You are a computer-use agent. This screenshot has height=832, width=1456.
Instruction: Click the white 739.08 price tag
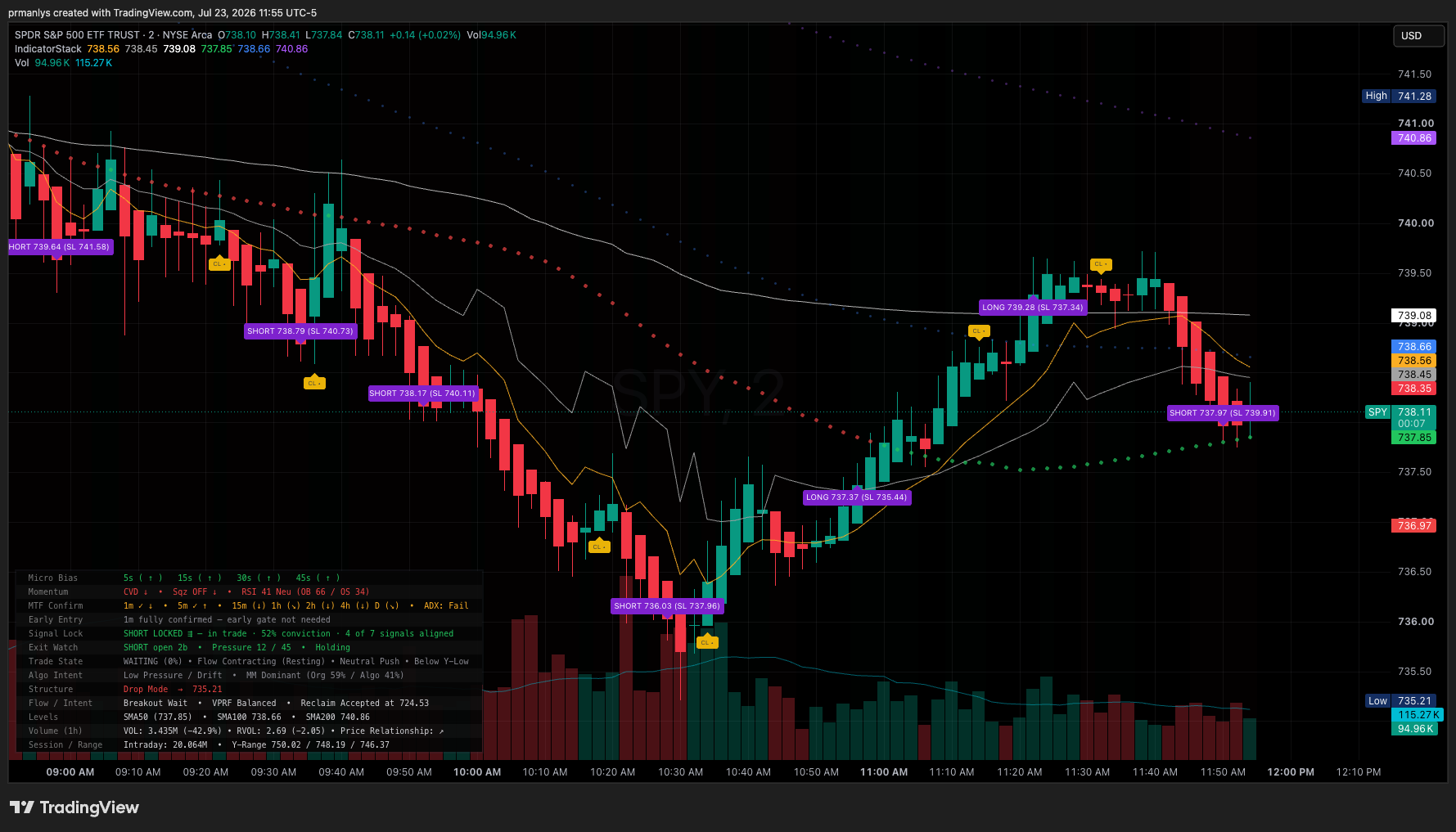(x=1414, y=315)
